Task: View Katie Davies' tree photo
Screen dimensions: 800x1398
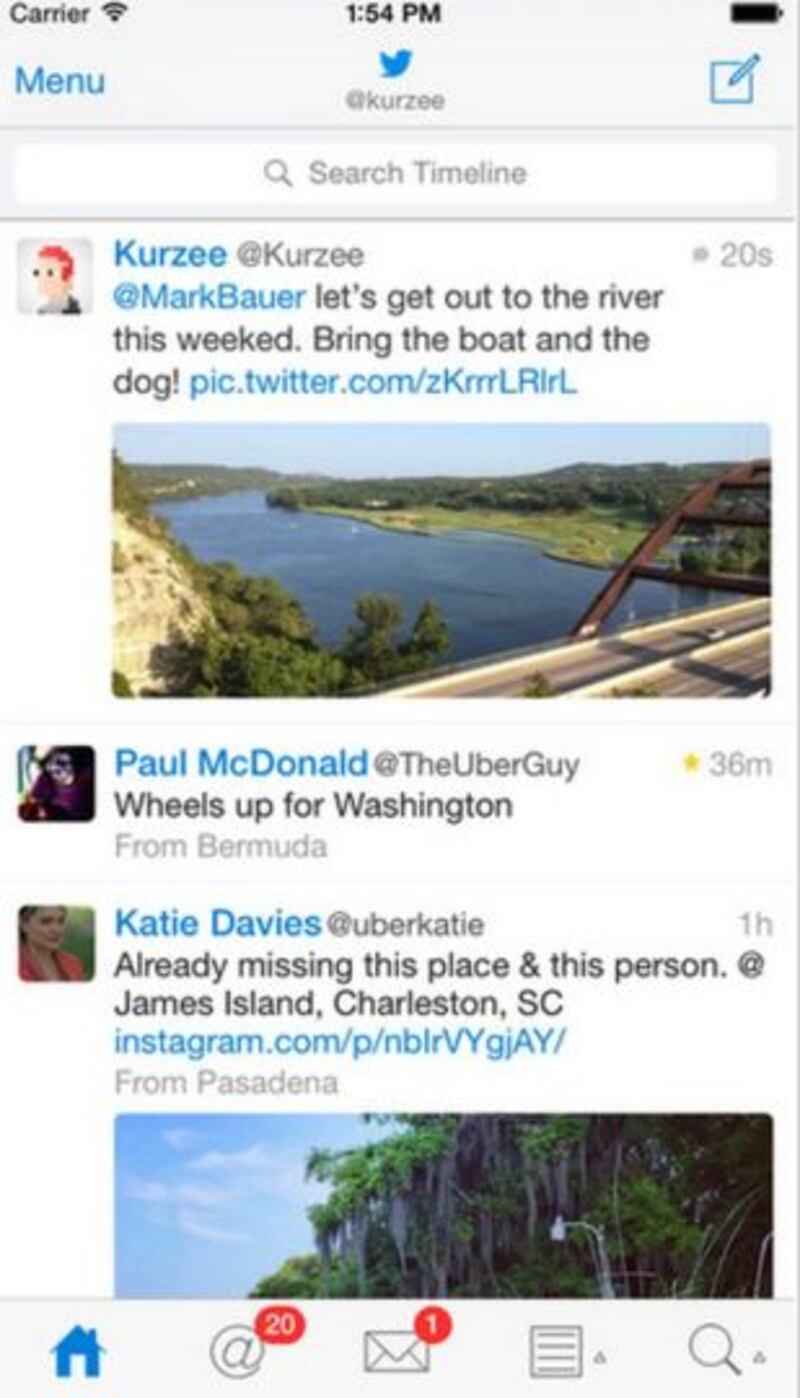Action: (443, 1205)
